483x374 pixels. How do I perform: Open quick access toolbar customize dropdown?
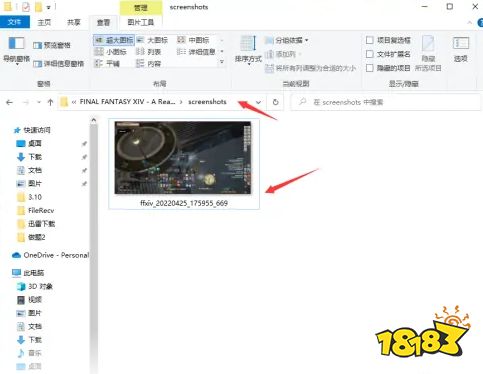49,7
